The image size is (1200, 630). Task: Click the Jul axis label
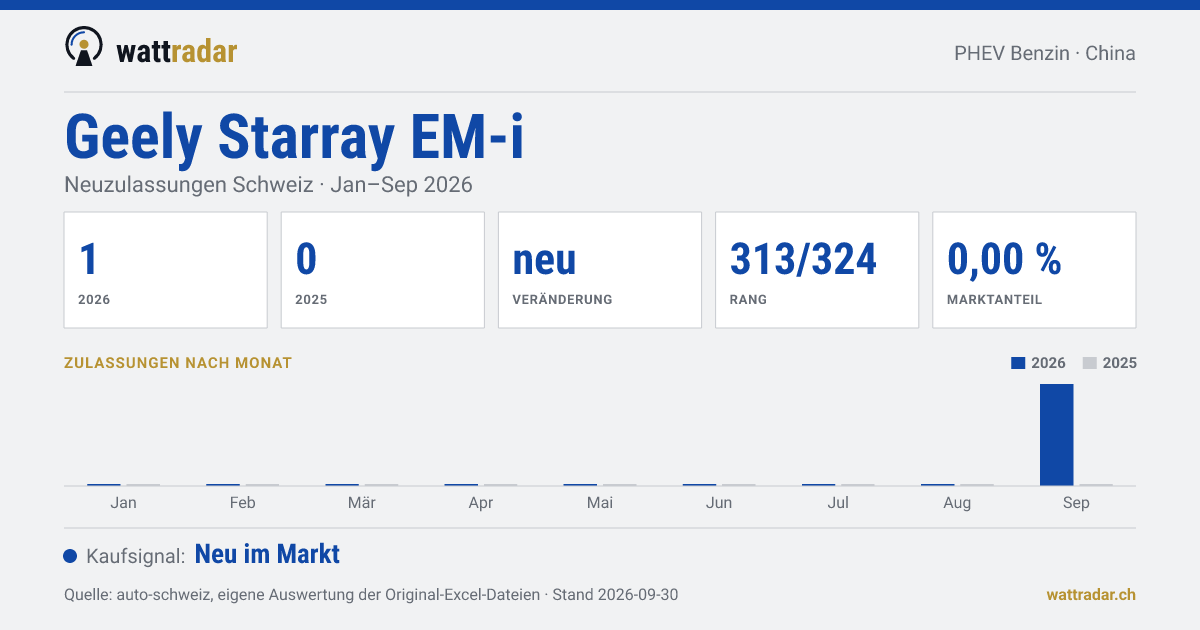pyautogui.click(x=838, y=503)
